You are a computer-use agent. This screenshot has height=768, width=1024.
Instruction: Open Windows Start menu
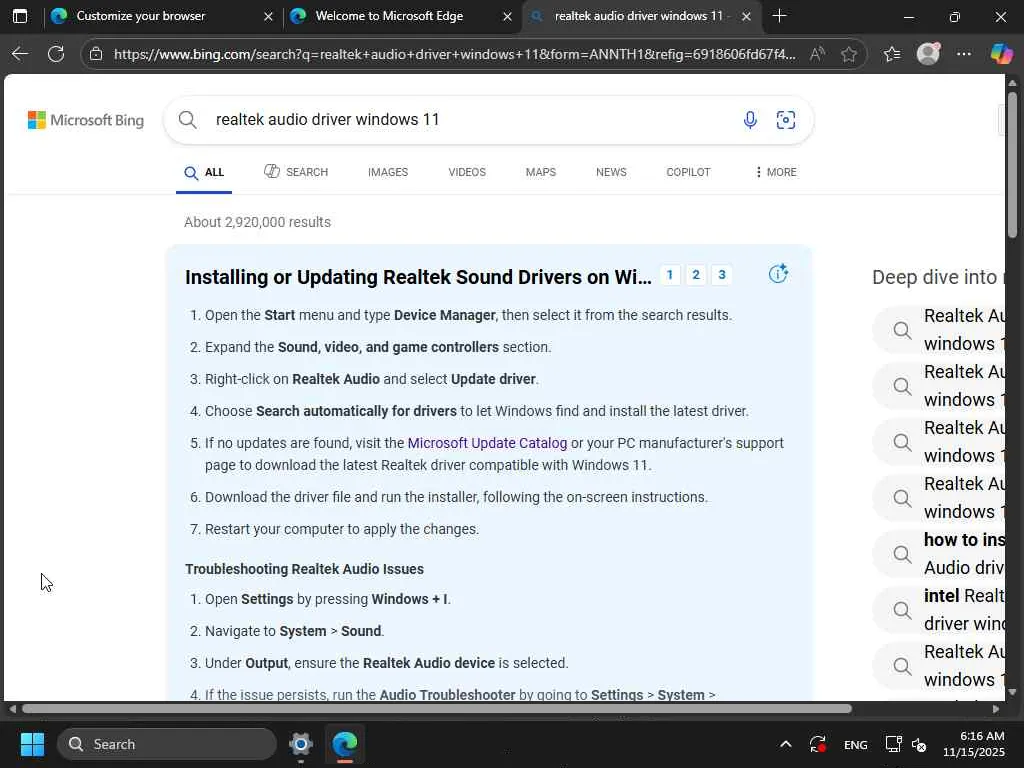32,744
